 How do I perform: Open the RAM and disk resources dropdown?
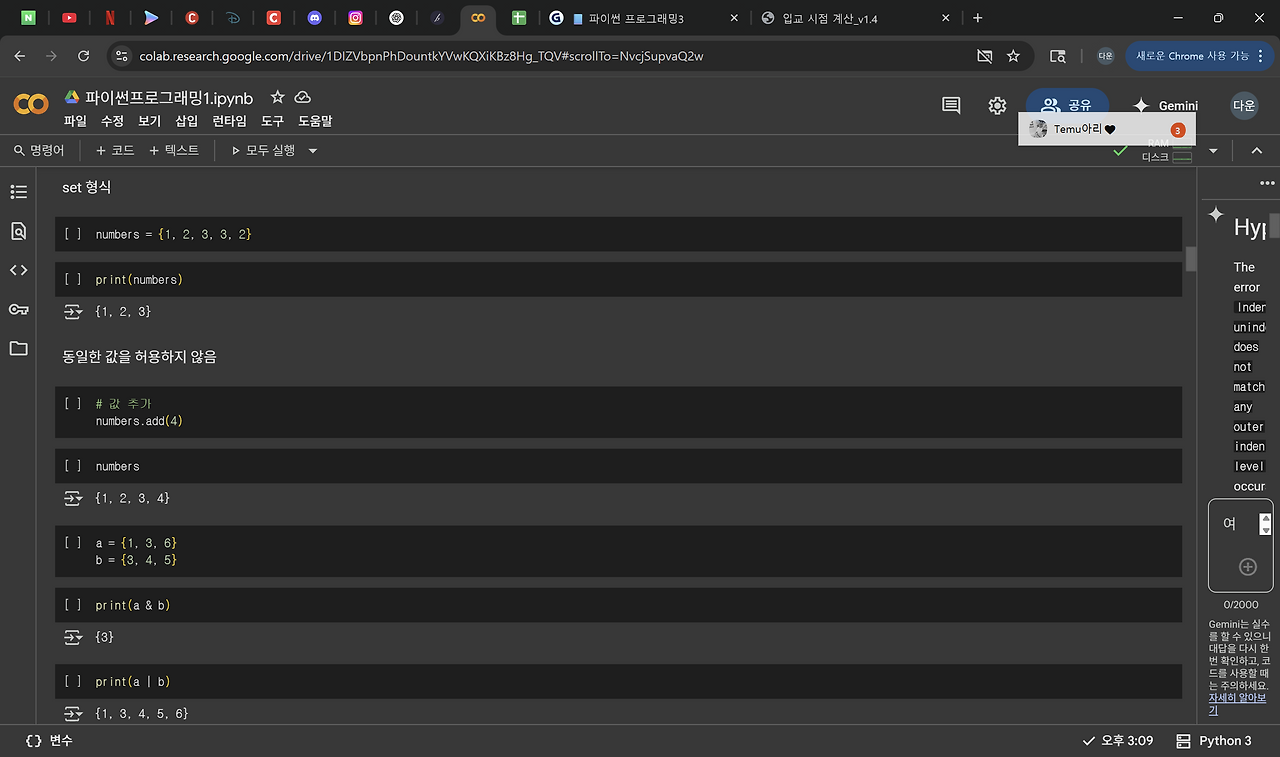pos(1213,151)
